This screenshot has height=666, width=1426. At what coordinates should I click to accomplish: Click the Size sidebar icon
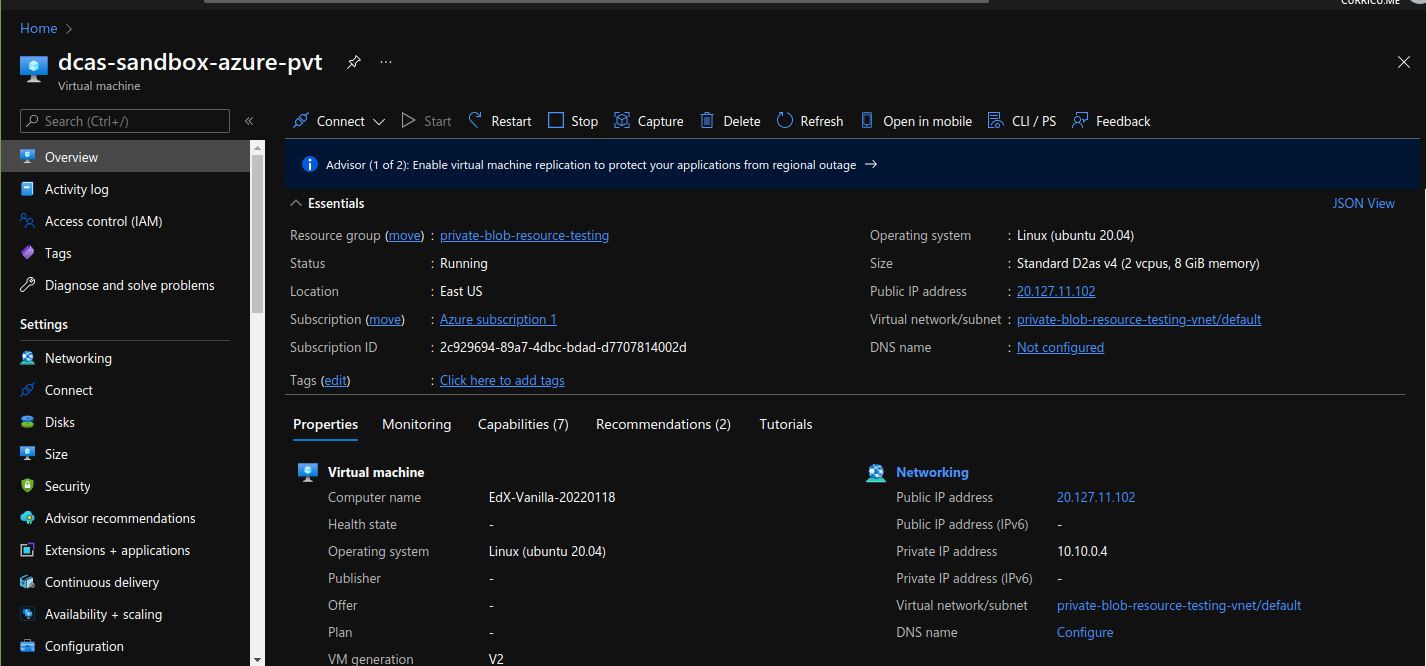[27, 454]
